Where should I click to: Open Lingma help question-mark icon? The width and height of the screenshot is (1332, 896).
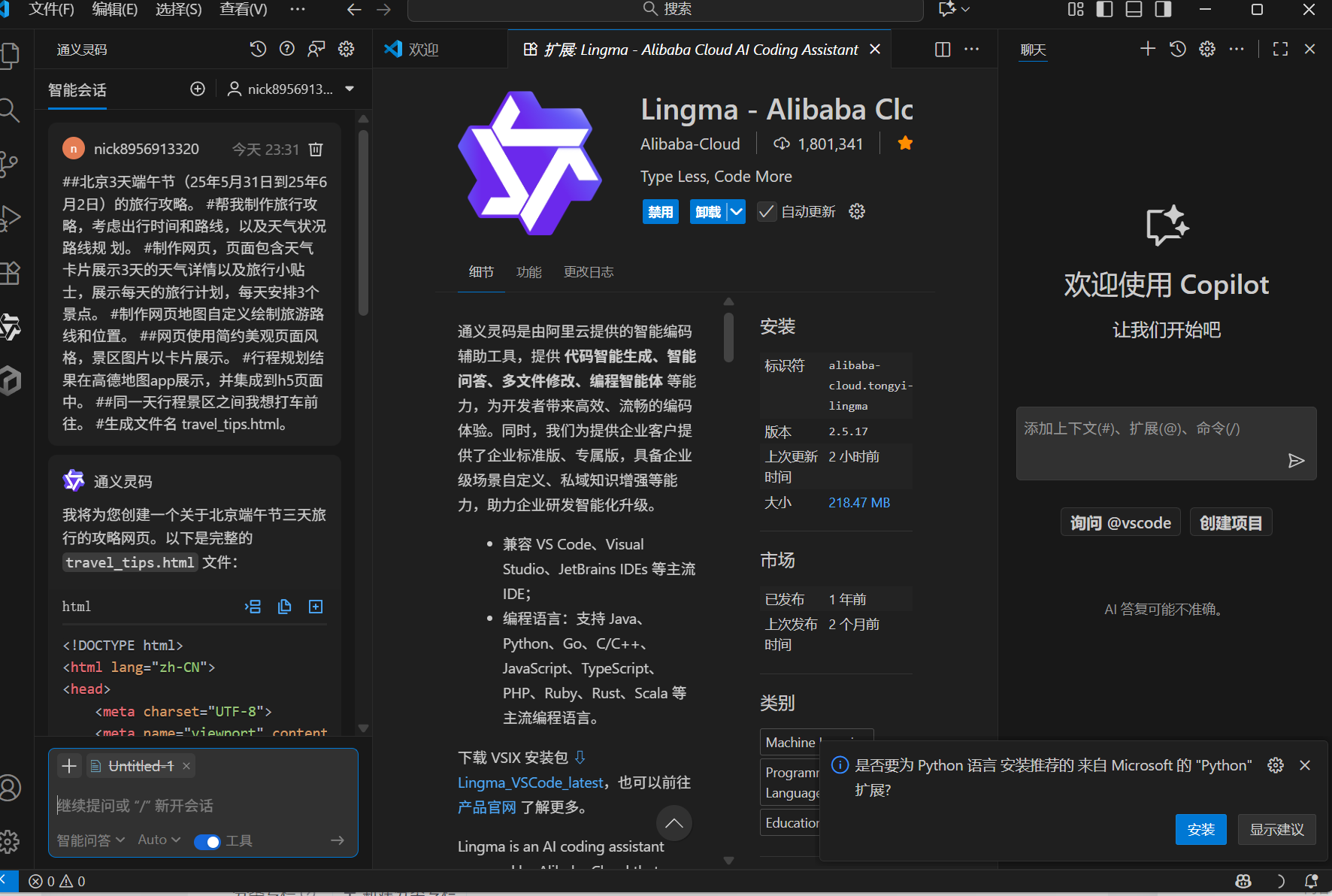pyautogui.click(x=287, y=49)
